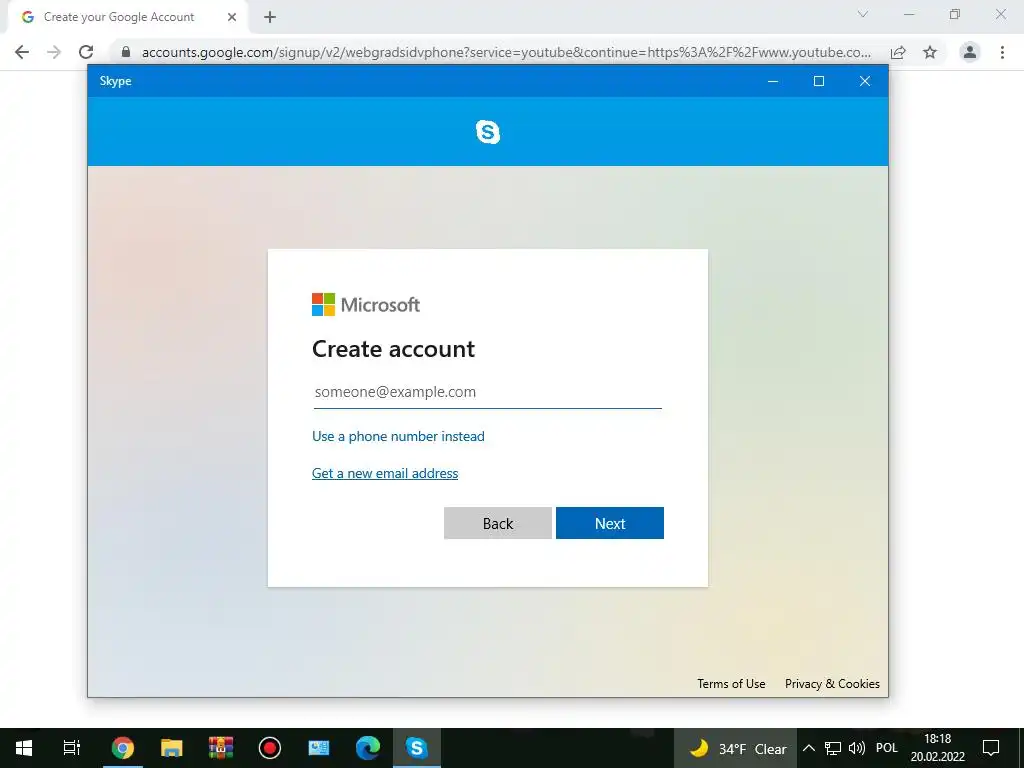Click the Skype icon on the taskbar

pyautogui.click(x=417, y=748)
